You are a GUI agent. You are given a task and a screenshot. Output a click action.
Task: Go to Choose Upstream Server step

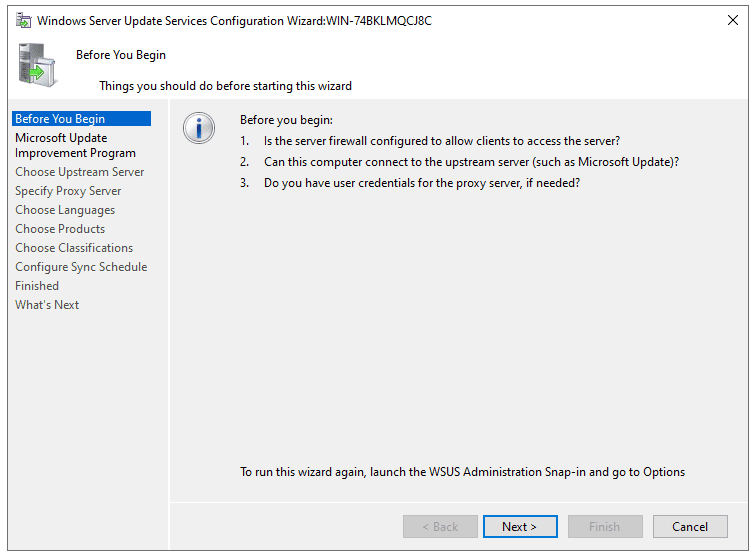tap(79, 172)
